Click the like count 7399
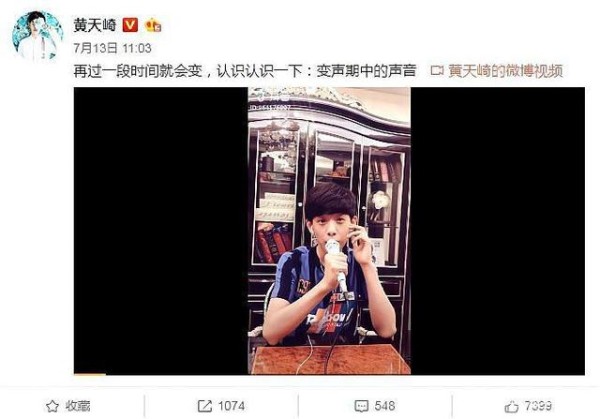Viewport: 600px width, 419px height. (x=538, y=406)
